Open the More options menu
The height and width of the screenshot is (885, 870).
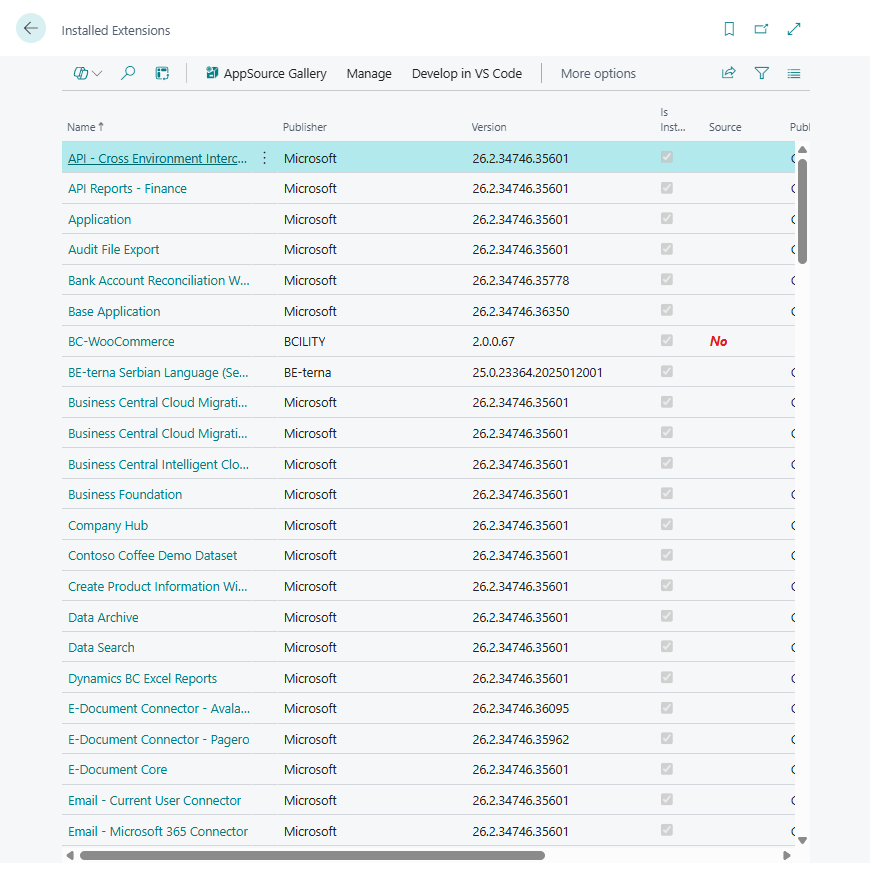click(x=598, y=73)
